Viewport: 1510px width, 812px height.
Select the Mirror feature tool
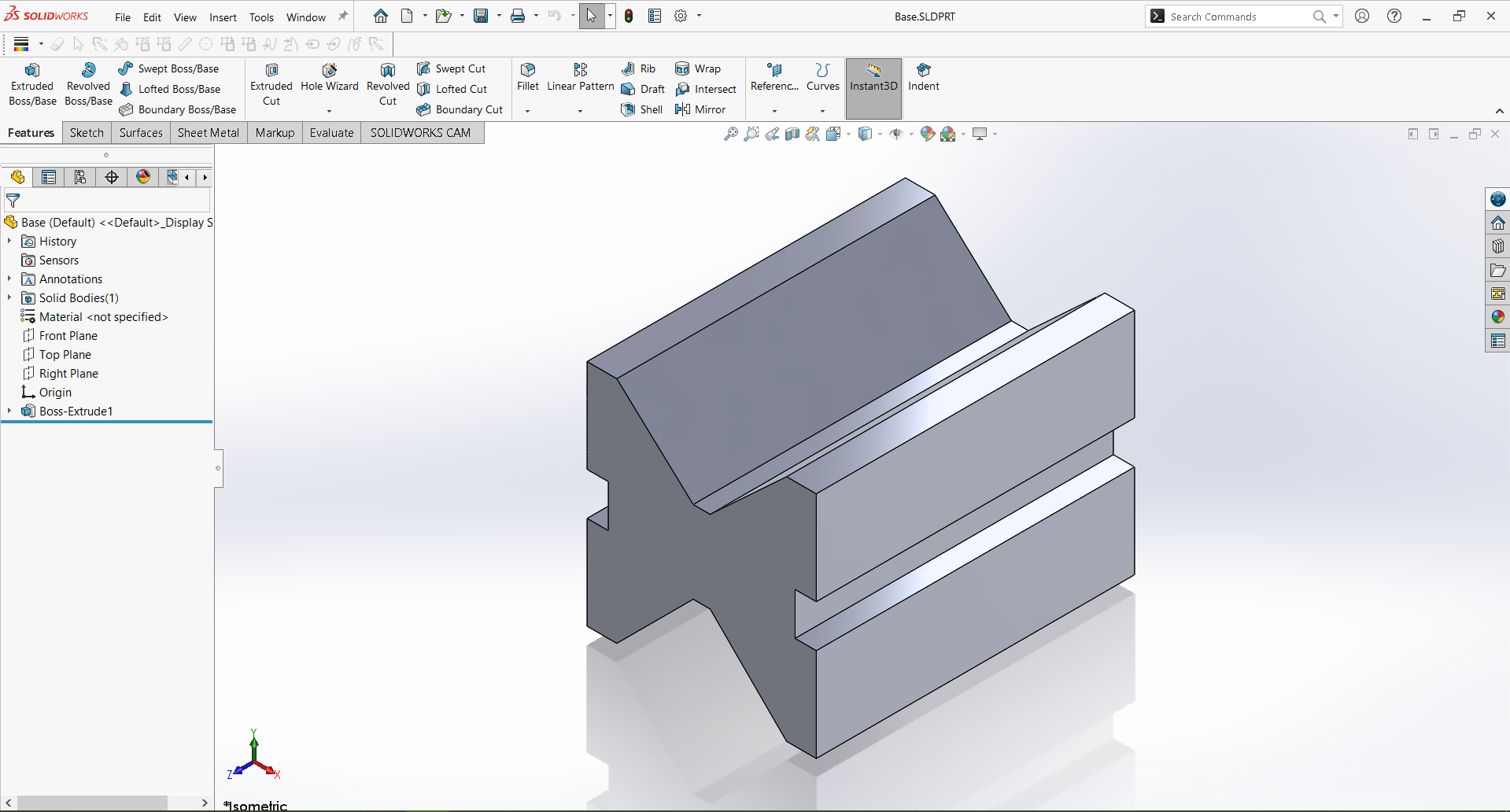point(700,109)
